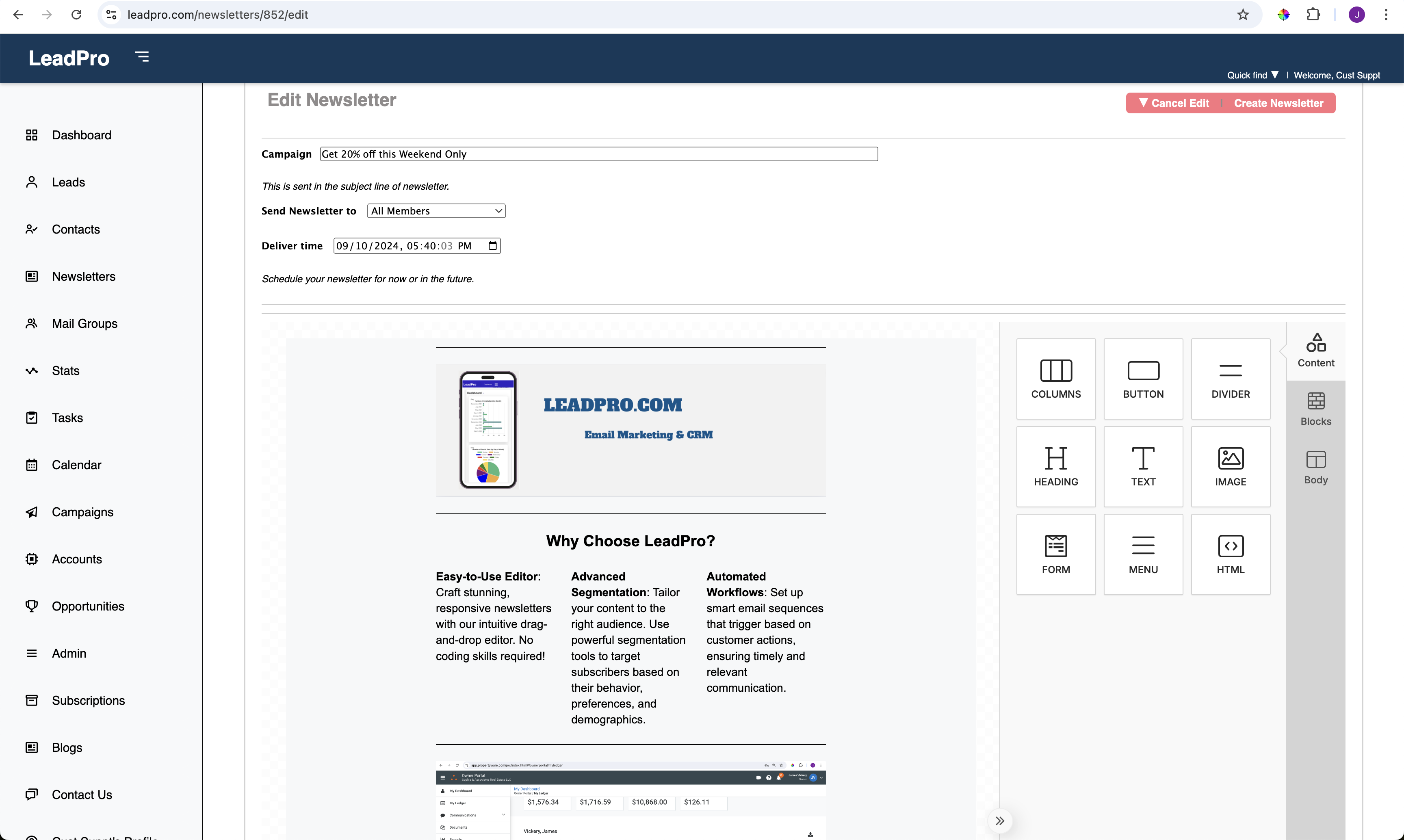Choose the Heading content block
The image size is (1404, 840).
point(1056,466)
